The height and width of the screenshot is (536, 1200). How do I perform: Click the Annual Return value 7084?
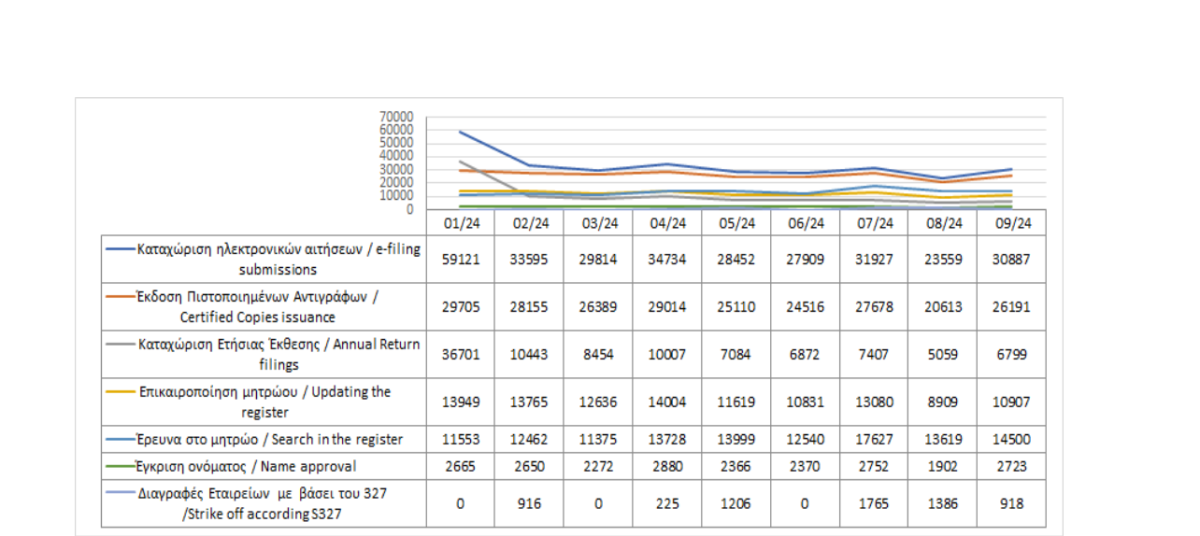click(736, 355)
